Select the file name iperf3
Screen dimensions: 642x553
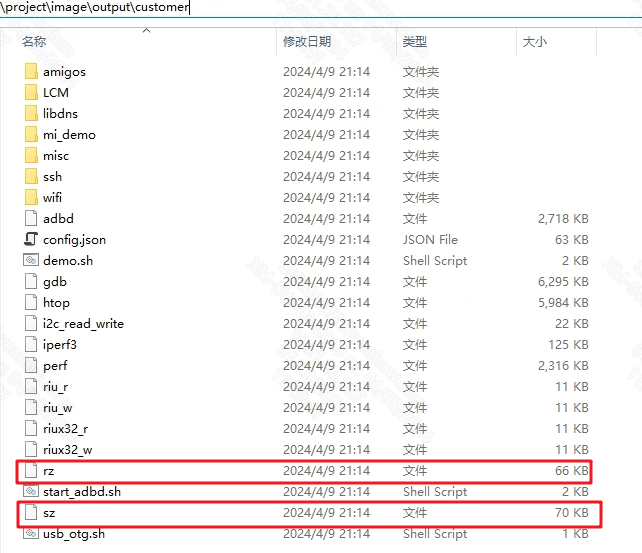point(60,345)
